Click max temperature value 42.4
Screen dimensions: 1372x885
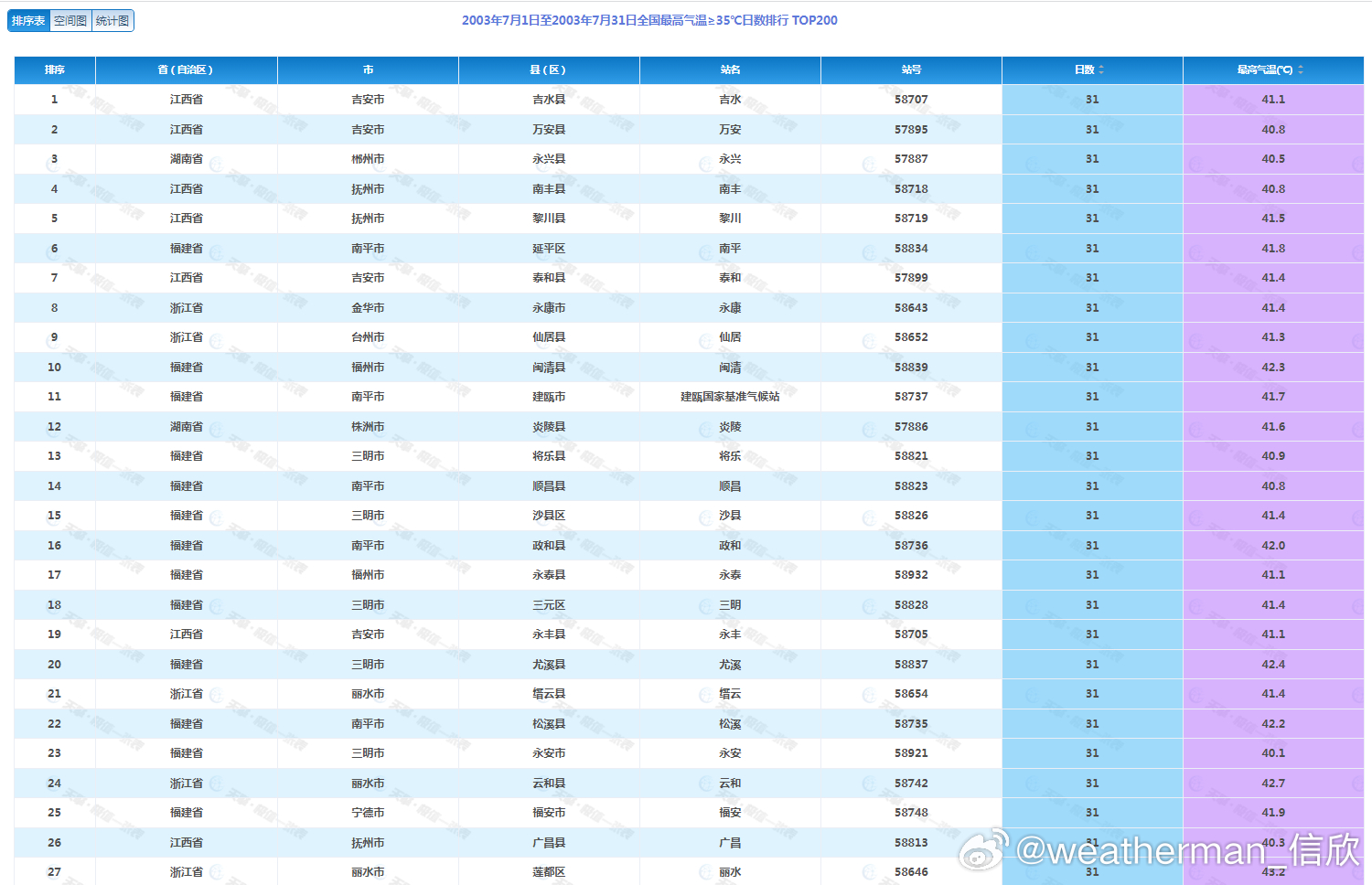pos(1273,664)
